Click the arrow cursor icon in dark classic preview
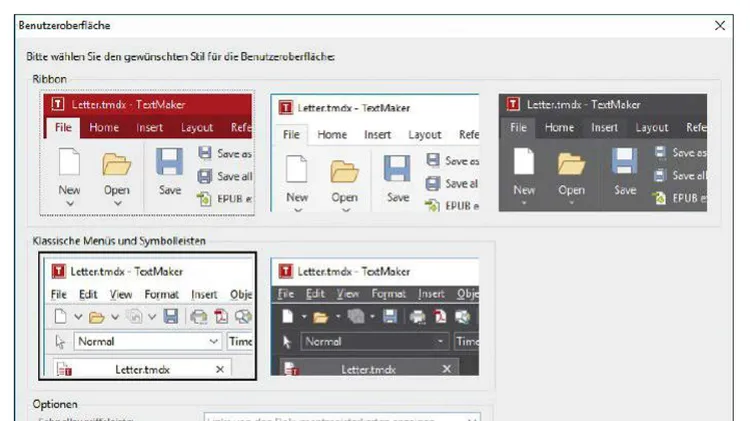750x421 pixels. (287, 342)
